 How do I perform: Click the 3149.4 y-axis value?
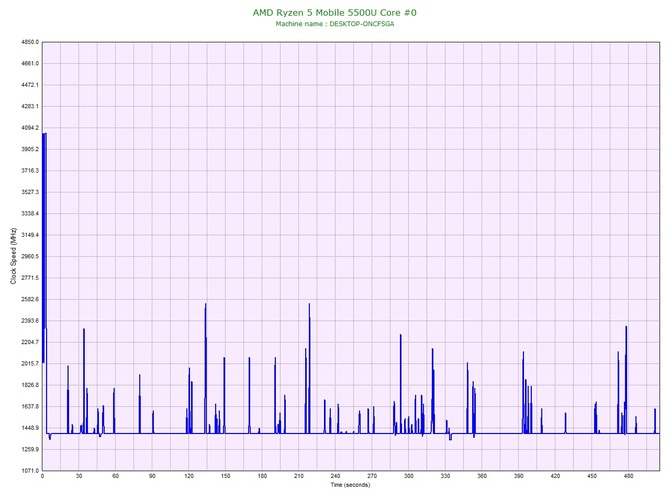[x=29, y=235]
